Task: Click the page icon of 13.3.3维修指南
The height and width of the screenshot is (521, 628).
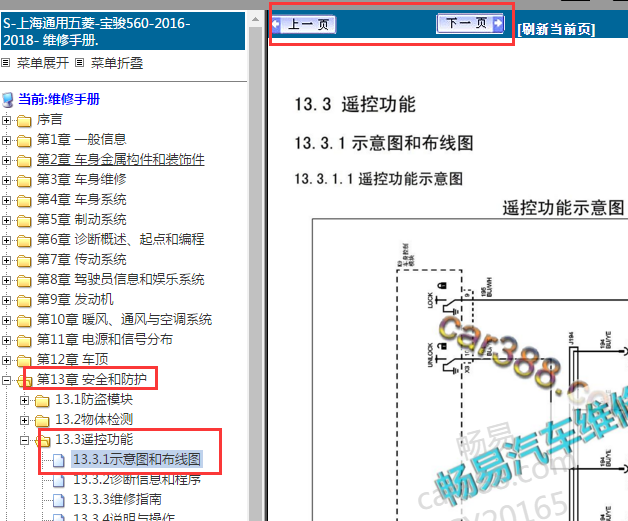Action: tap(59, 501)
